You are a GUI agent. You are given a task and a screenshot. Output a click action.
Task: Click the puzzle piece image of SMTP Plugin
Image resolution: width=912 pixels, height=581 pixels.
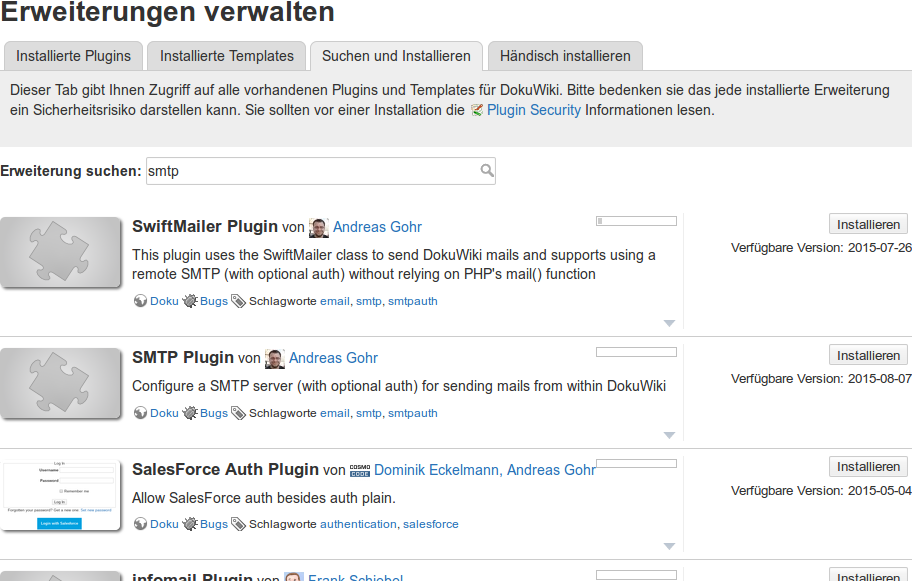tap(61, 384)
